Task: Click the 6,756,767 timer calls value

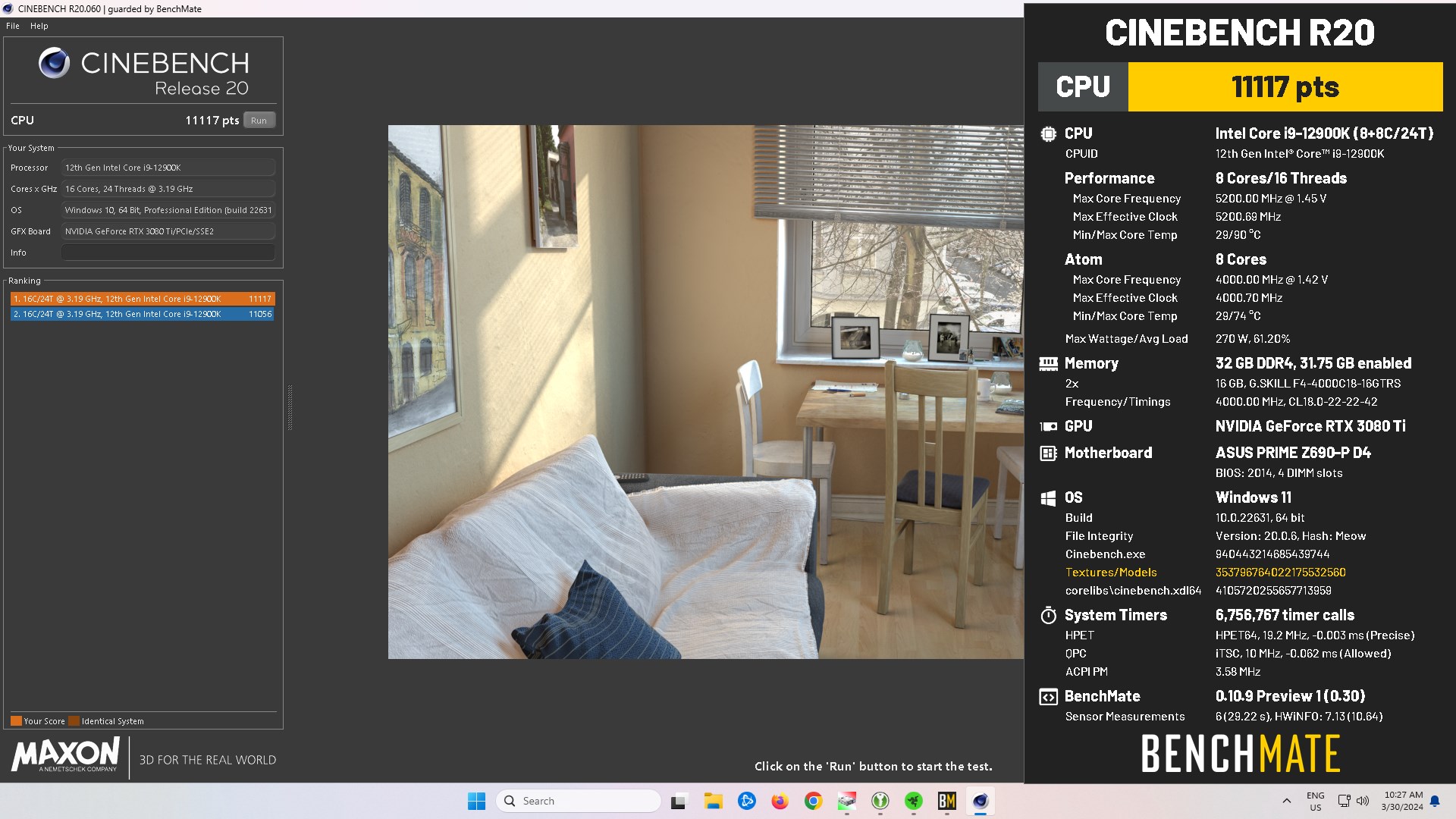Action: click(1285, 615)
